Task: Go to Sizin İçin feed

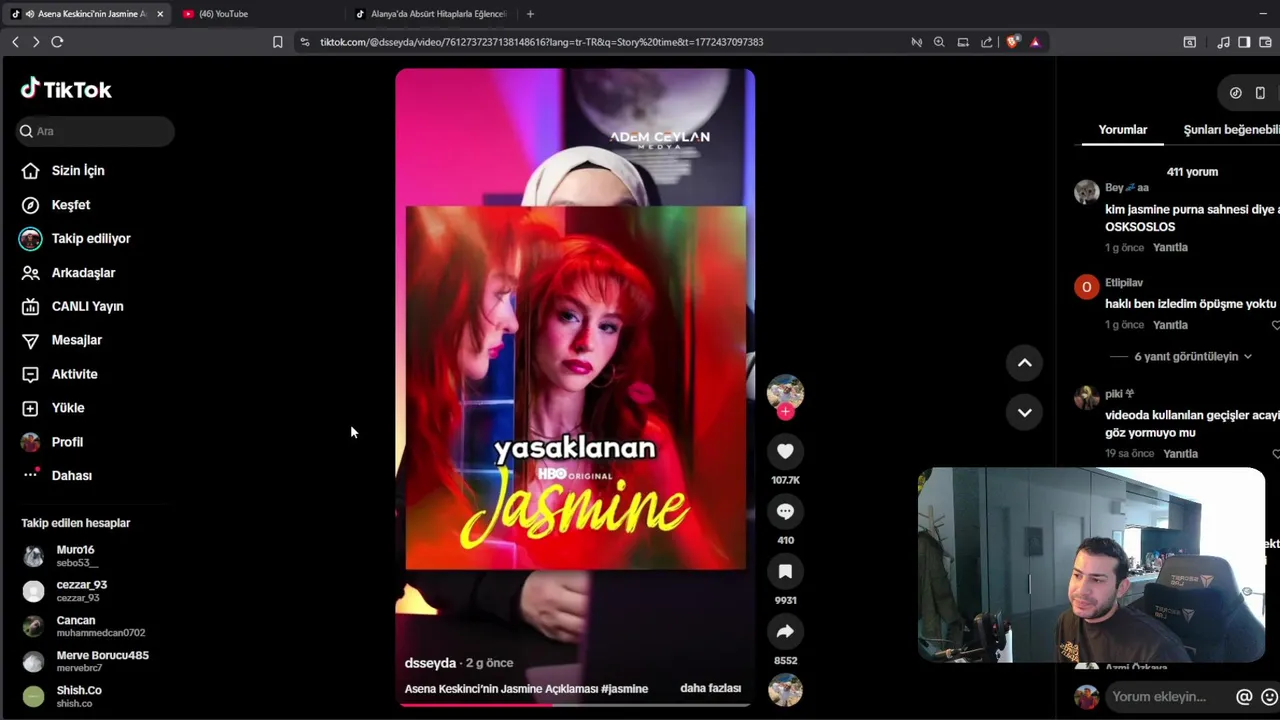Action: coord(63,171)
